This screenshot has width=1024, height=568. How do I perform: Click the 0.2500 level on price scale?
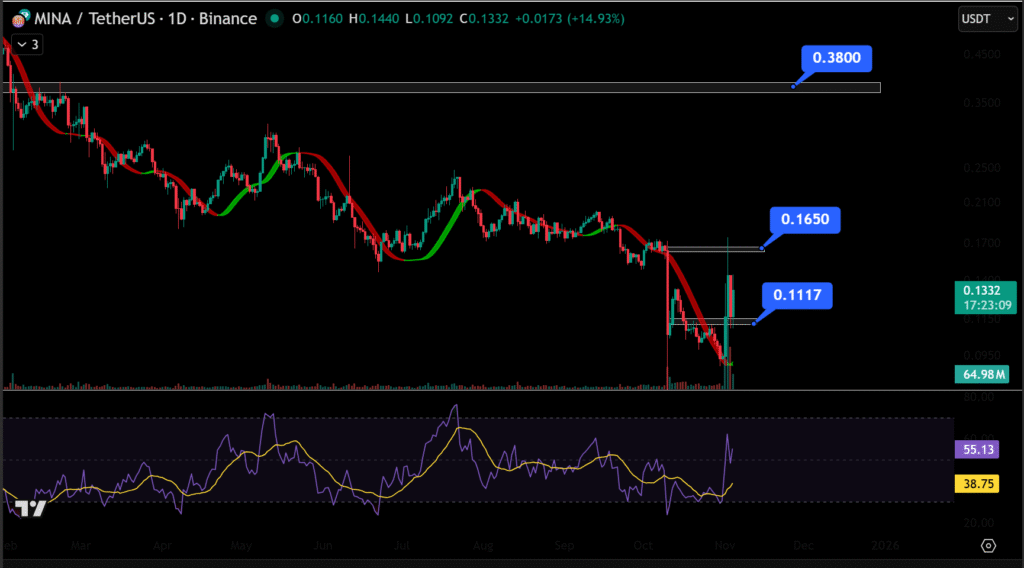pos(985,167)
